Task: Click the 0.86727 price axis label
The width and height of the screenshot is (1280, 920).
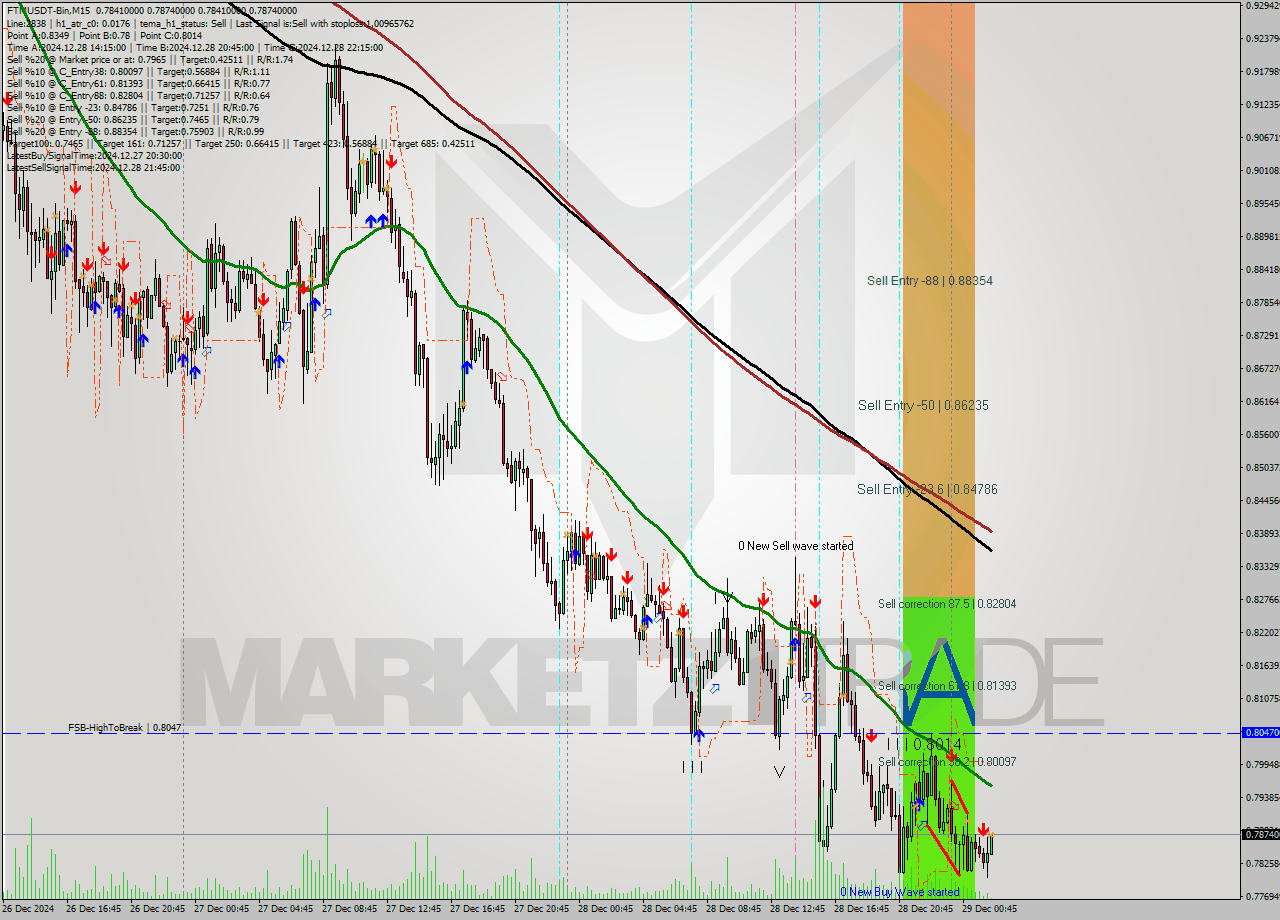Action: coord(1263,369)
